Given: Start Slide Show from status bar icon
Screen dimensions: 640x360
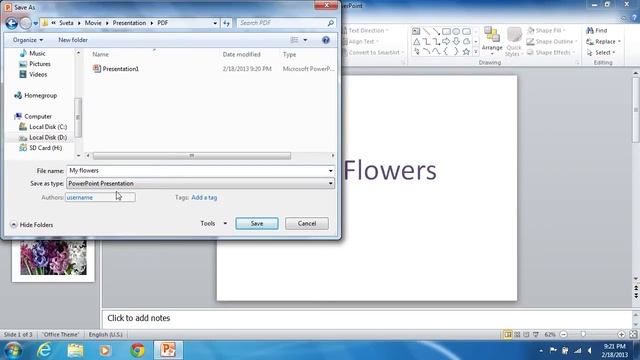Looking at the screenshot, I should point(536,335).
